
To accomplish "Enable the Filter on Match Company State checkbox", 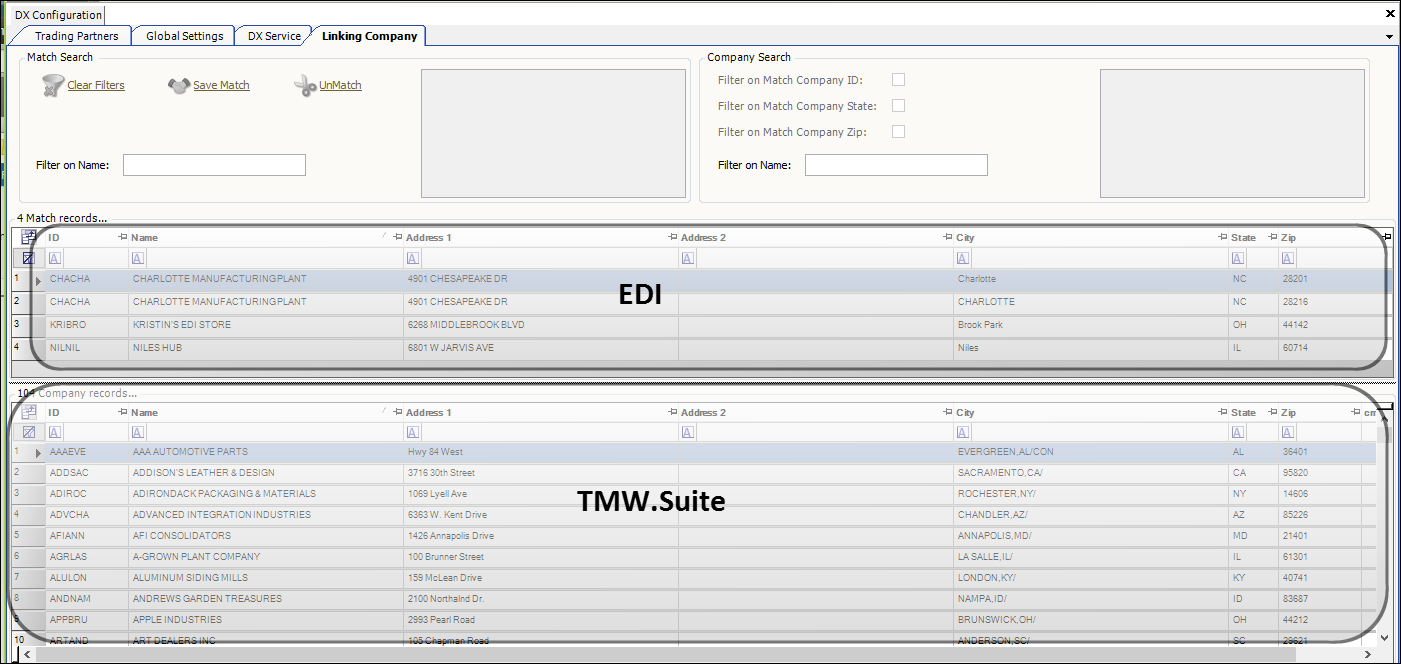I will click(898, 106).
